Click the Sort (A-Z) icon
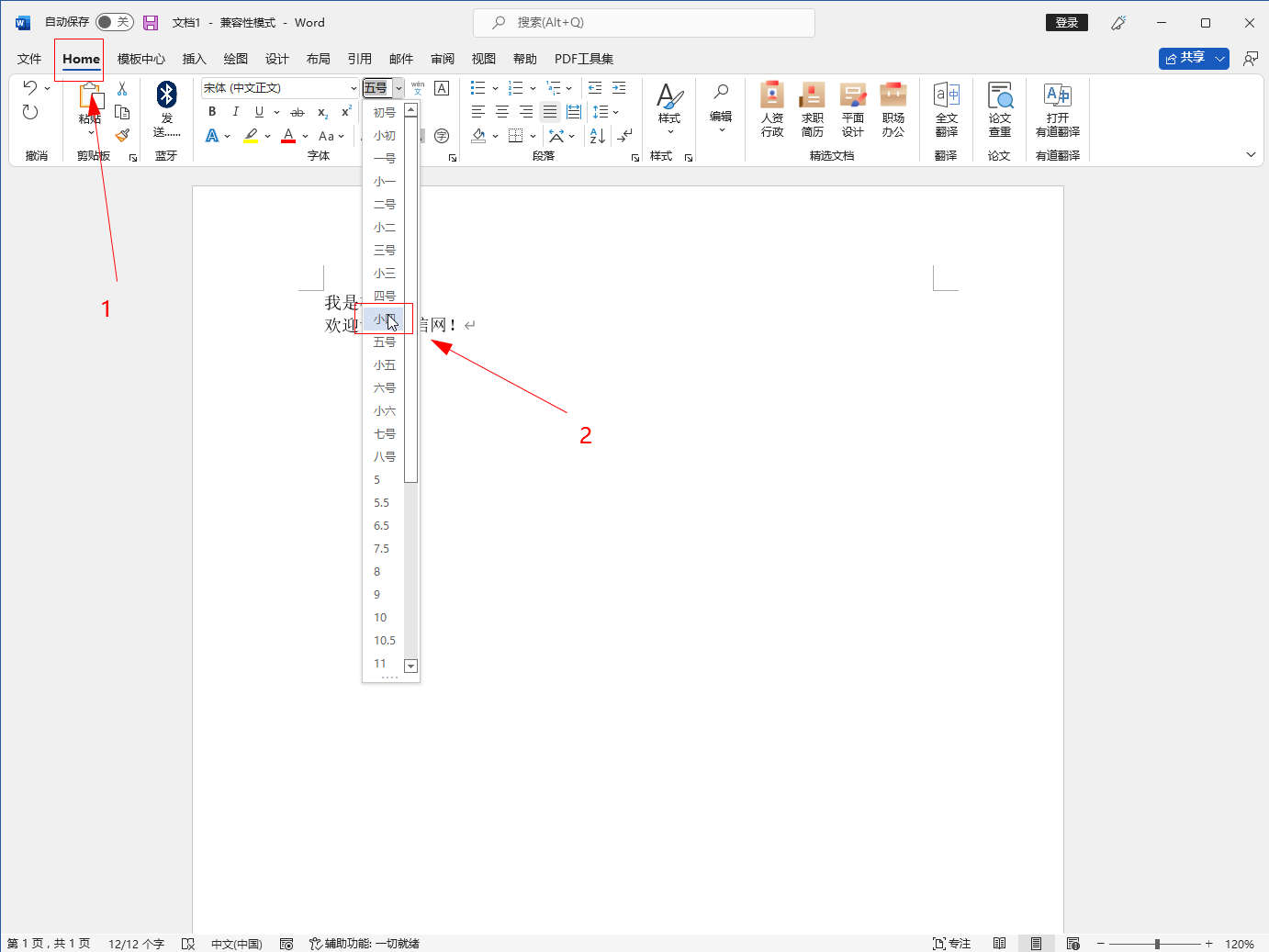 (x=598, y=136)
